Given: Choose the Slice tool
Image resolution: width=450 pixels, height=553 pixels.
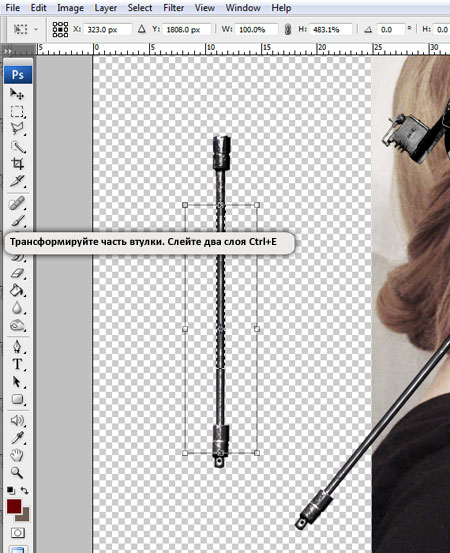Looking at the screenshot, I should tap(17, 181).
